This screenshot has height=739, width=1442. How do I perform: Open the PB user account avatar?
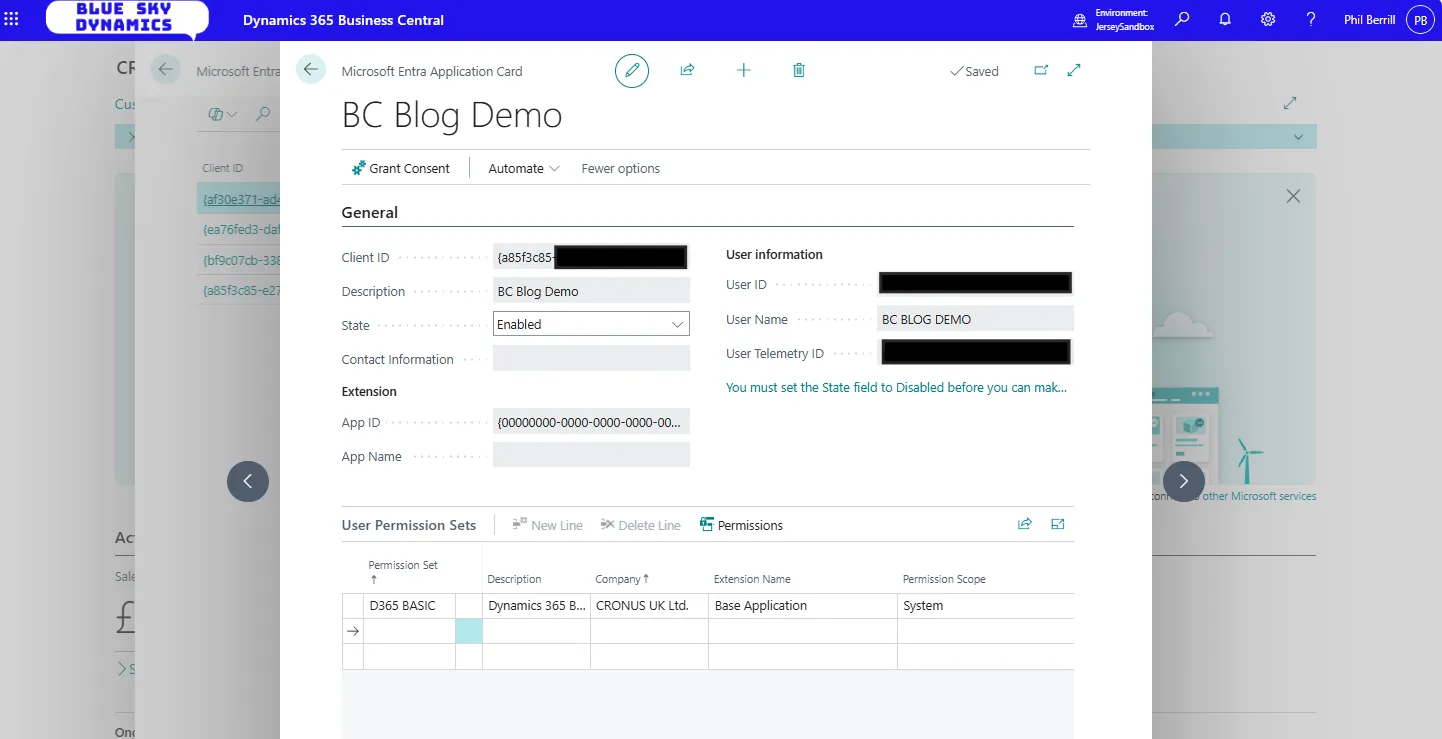(1420, 19)
